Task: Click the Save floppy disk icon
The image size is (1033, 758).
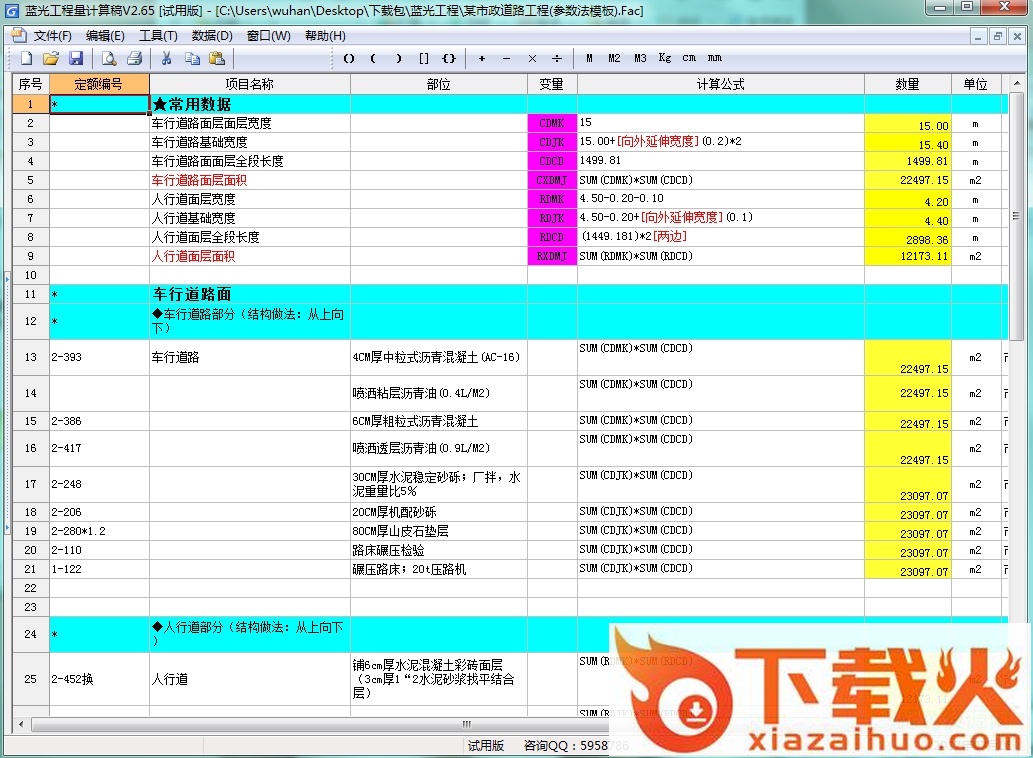Action: (76, 59)
